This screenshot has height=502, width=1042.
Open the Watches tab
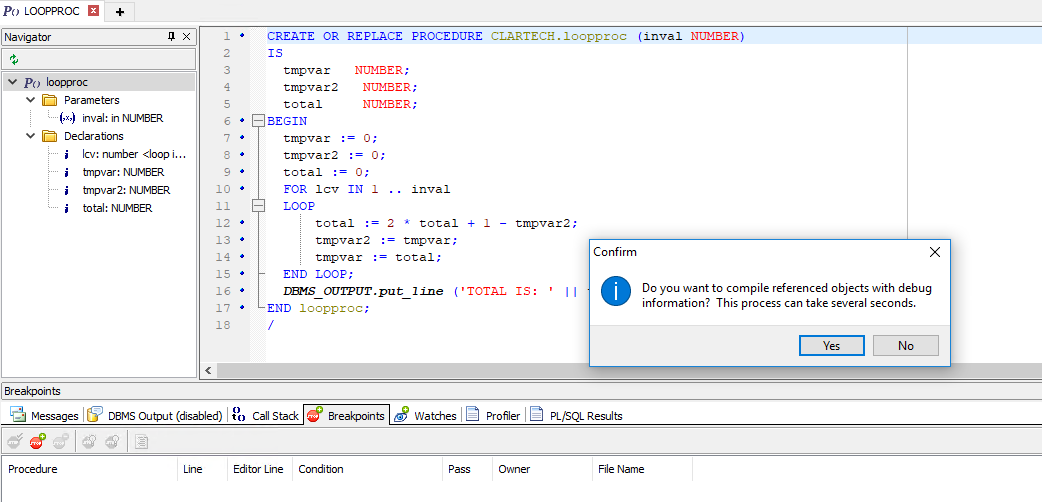click(425, 416)
